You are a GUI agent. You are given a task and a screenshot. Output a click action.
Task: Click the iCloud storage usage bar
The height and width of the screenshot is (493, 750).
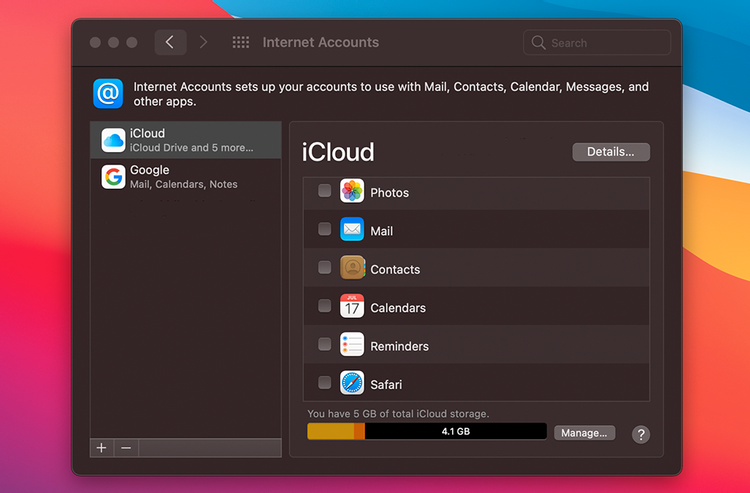pyautogui.click(x=426, y=432)
